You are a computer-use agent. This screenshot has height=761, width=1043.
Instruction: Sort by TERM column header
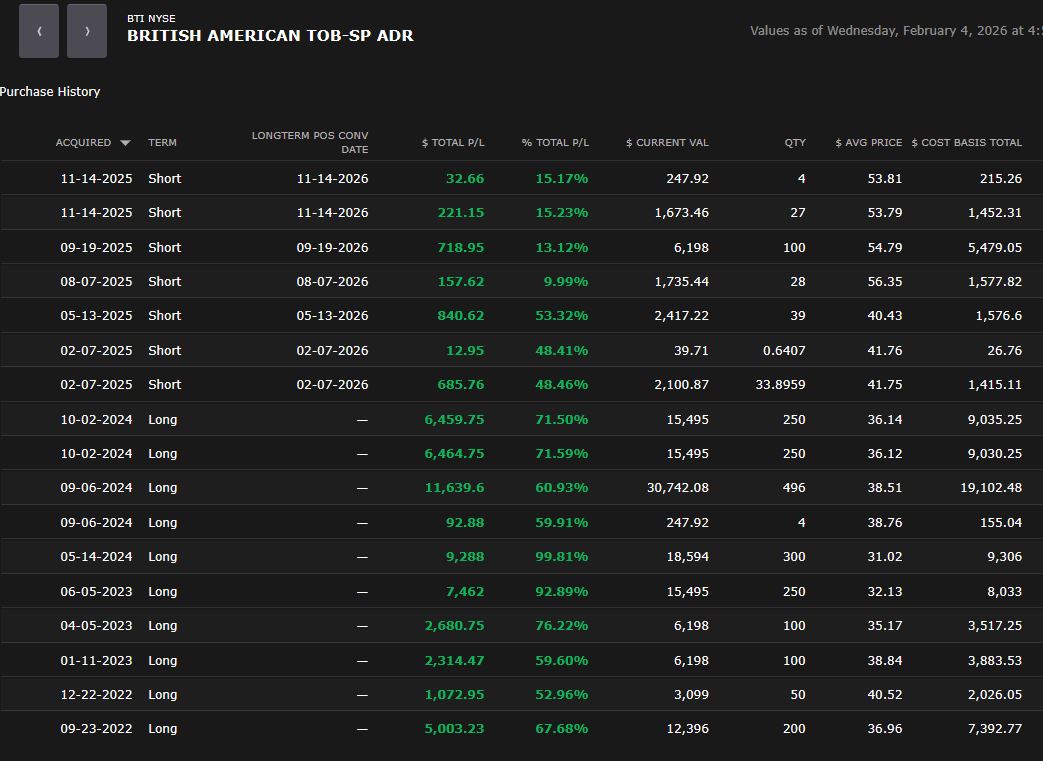pyautogui.click(x=162, y=142)
